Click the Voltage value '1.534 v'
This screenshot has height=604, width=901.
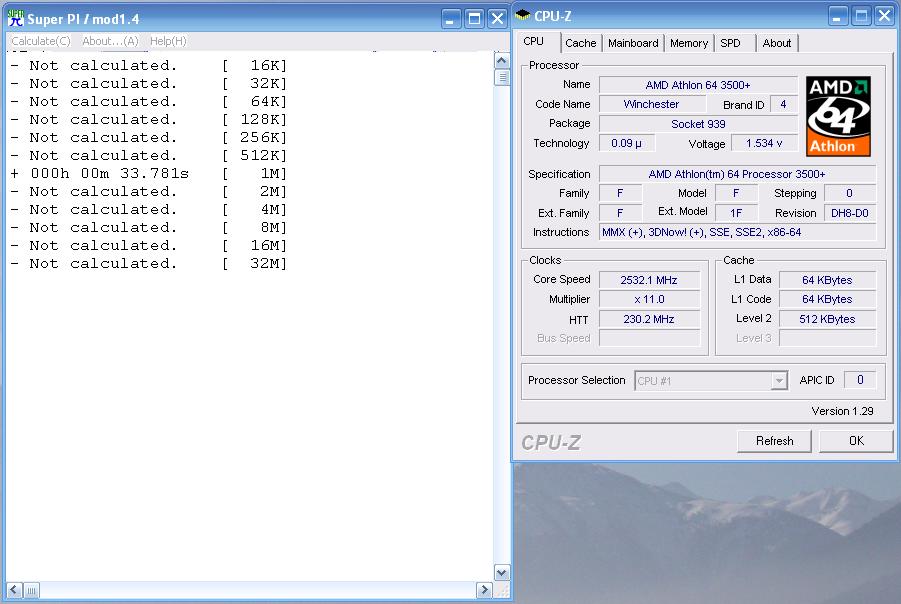tap(764, 143)
